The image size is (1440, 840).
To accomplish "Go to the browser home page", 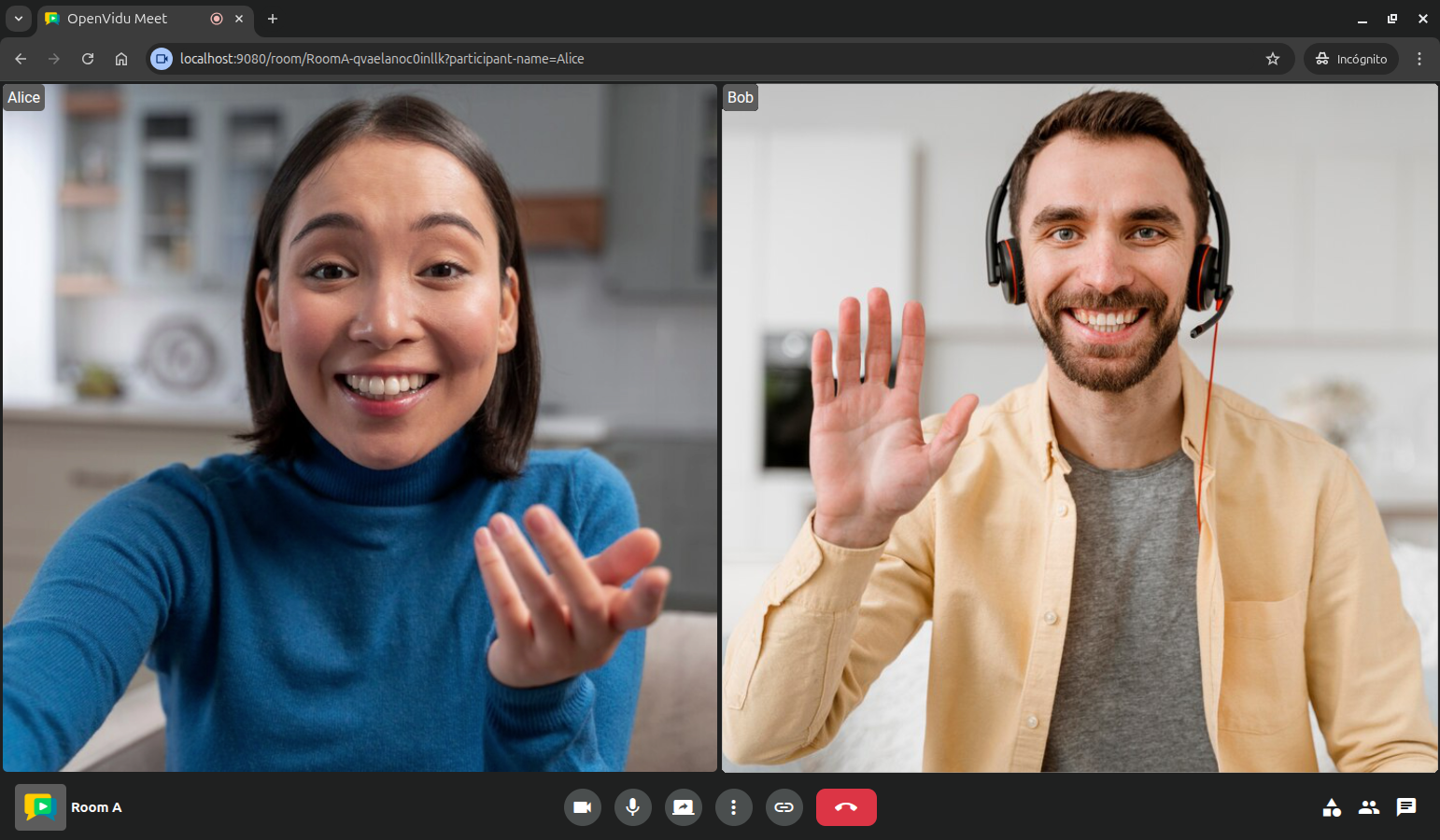I will point(121,59).
